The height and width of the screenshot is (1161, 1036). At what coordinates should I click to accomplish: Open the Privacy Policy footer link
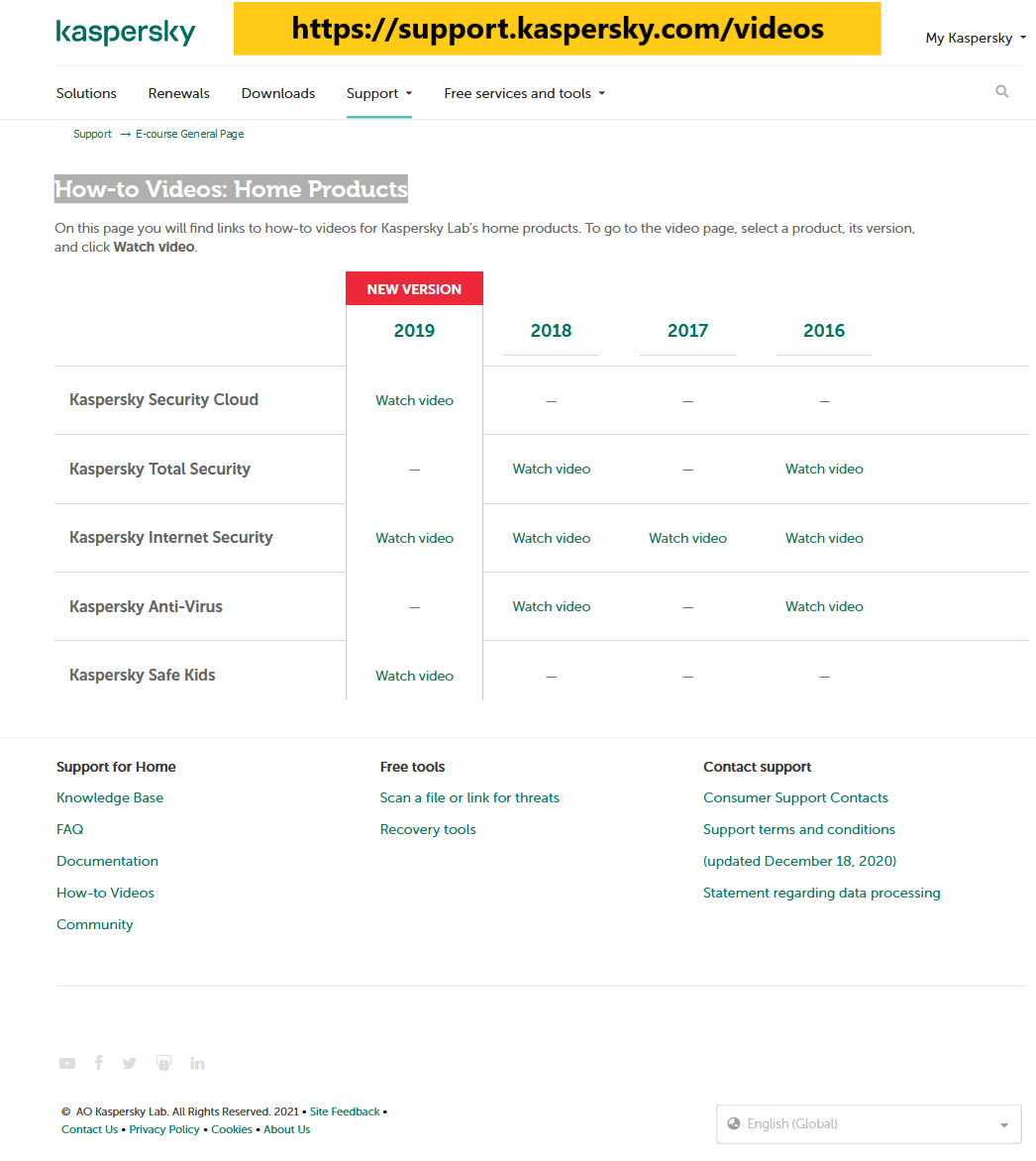pyautogui.click(x=164, y=1129)
